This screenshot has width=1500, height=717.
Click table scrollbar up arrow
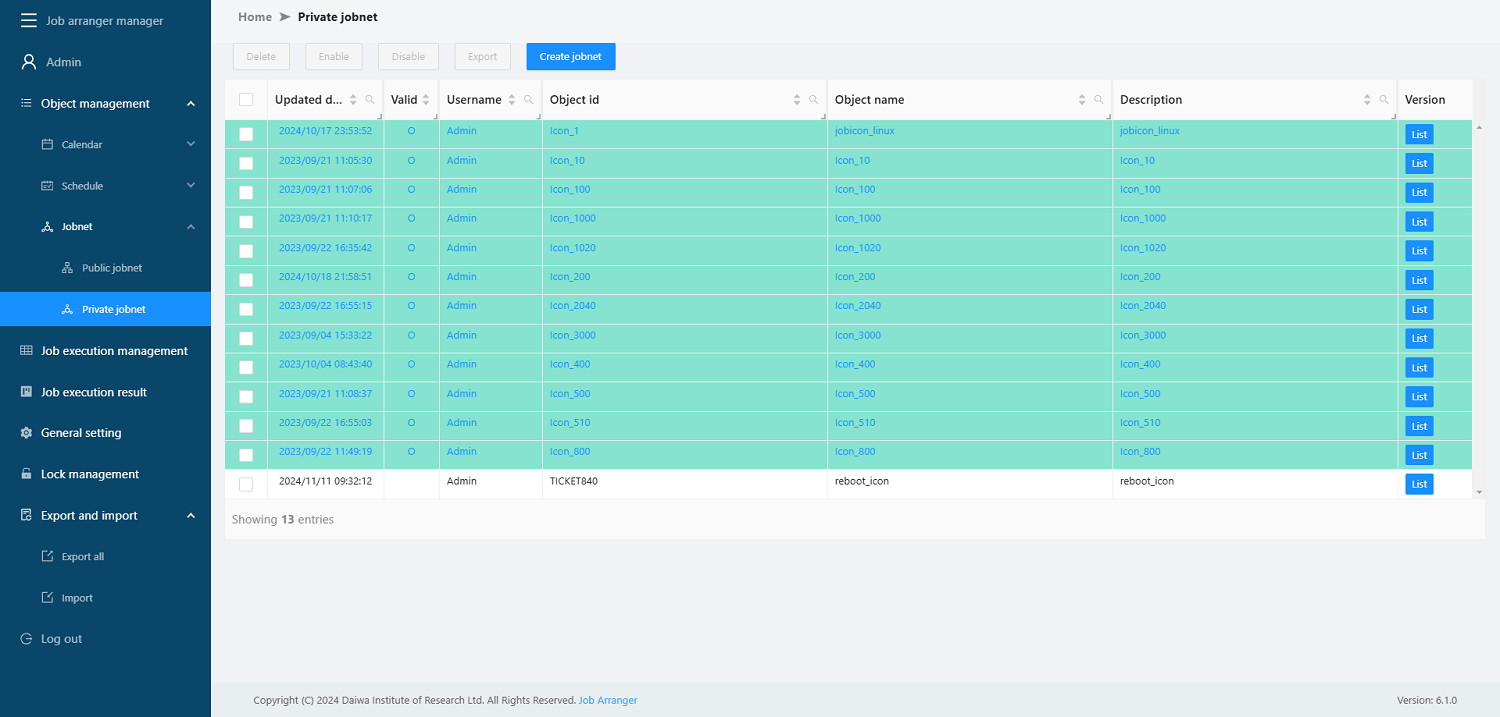1479,126
